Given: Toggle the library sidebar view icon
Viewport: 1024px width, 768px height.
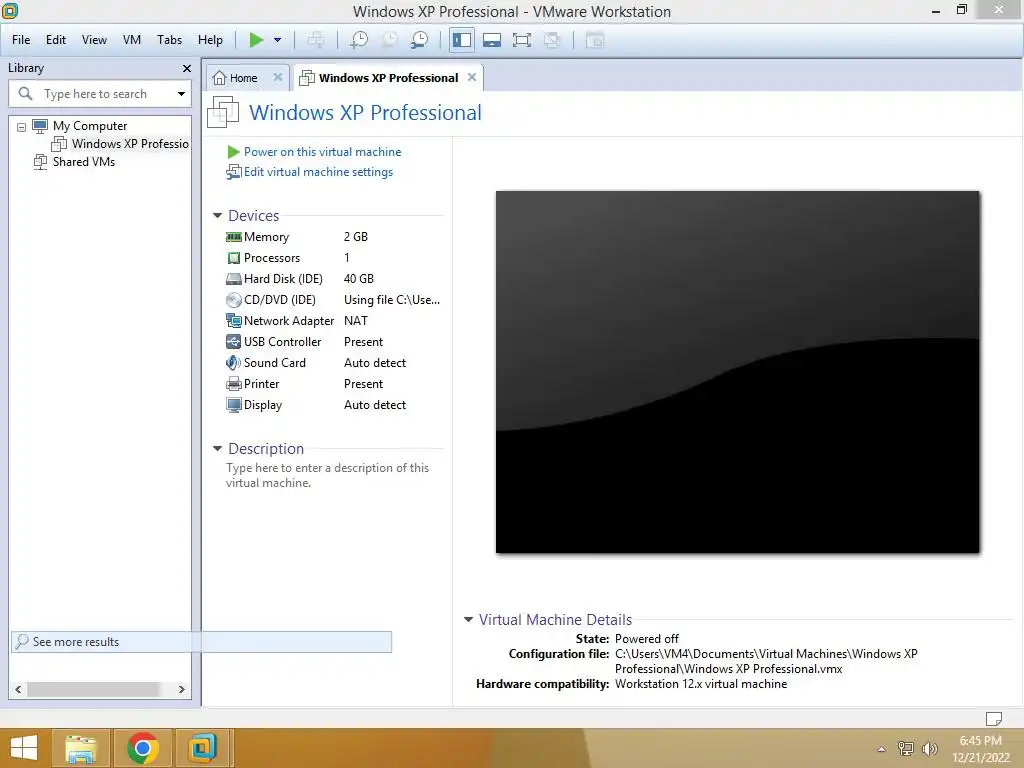Looking at the screenshot, I should [462, 40].
